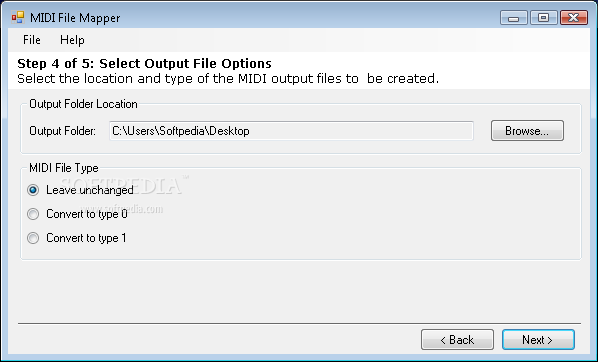Click the Output Folder path field
This screenshot has width=598, height=362.
tap(291, 131)
